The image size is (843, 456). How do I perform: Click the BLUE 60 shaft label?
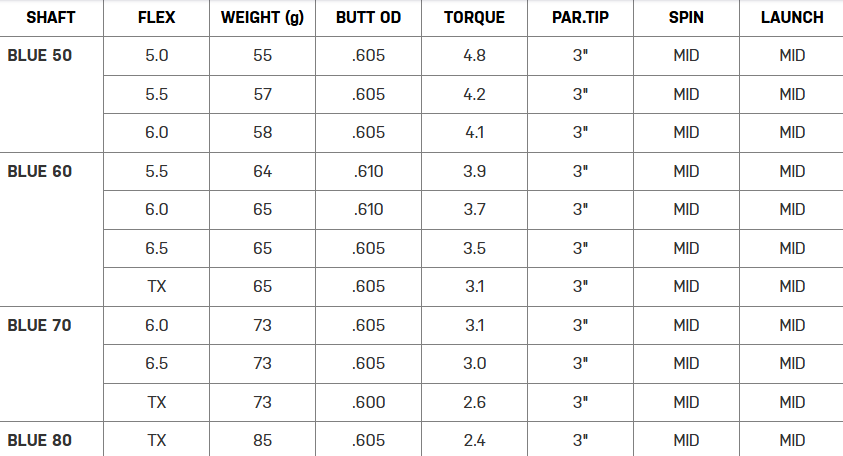point(40,172)
